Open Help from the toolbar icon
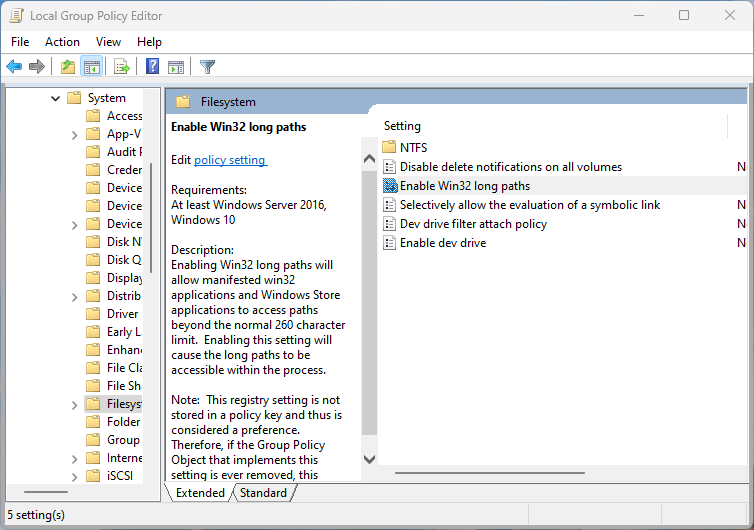This screenshot has height=530, width=754. 152,67
